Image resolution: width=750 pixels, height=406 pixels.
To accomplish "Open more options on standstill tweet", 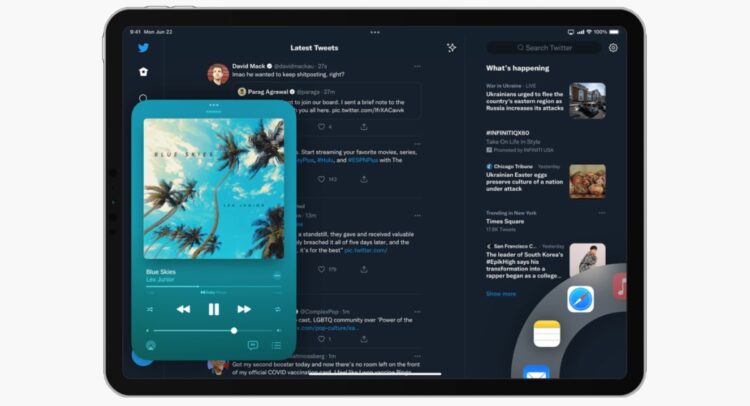I will tap(418, 216).
